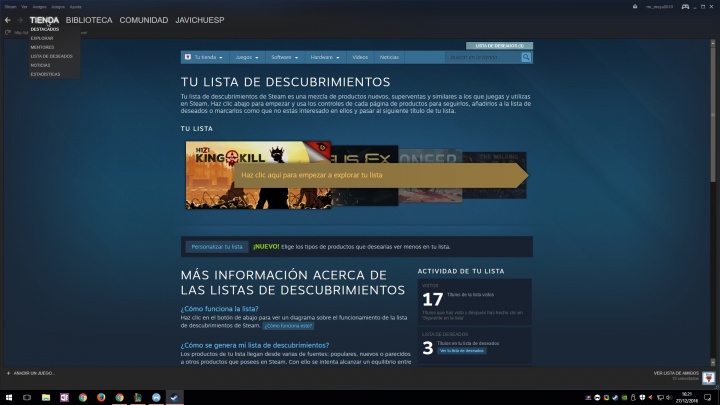Open File Explorer from the taskbar
Screen dimensions: 720x405
click(x=46, y=398)
